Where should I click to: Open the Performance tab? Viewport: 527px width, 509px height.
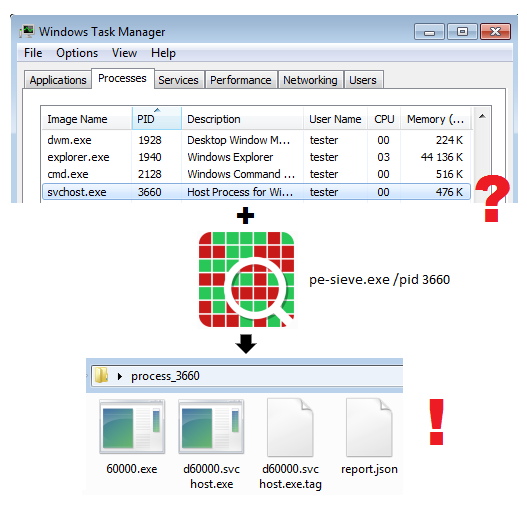(x=241, y=80)
